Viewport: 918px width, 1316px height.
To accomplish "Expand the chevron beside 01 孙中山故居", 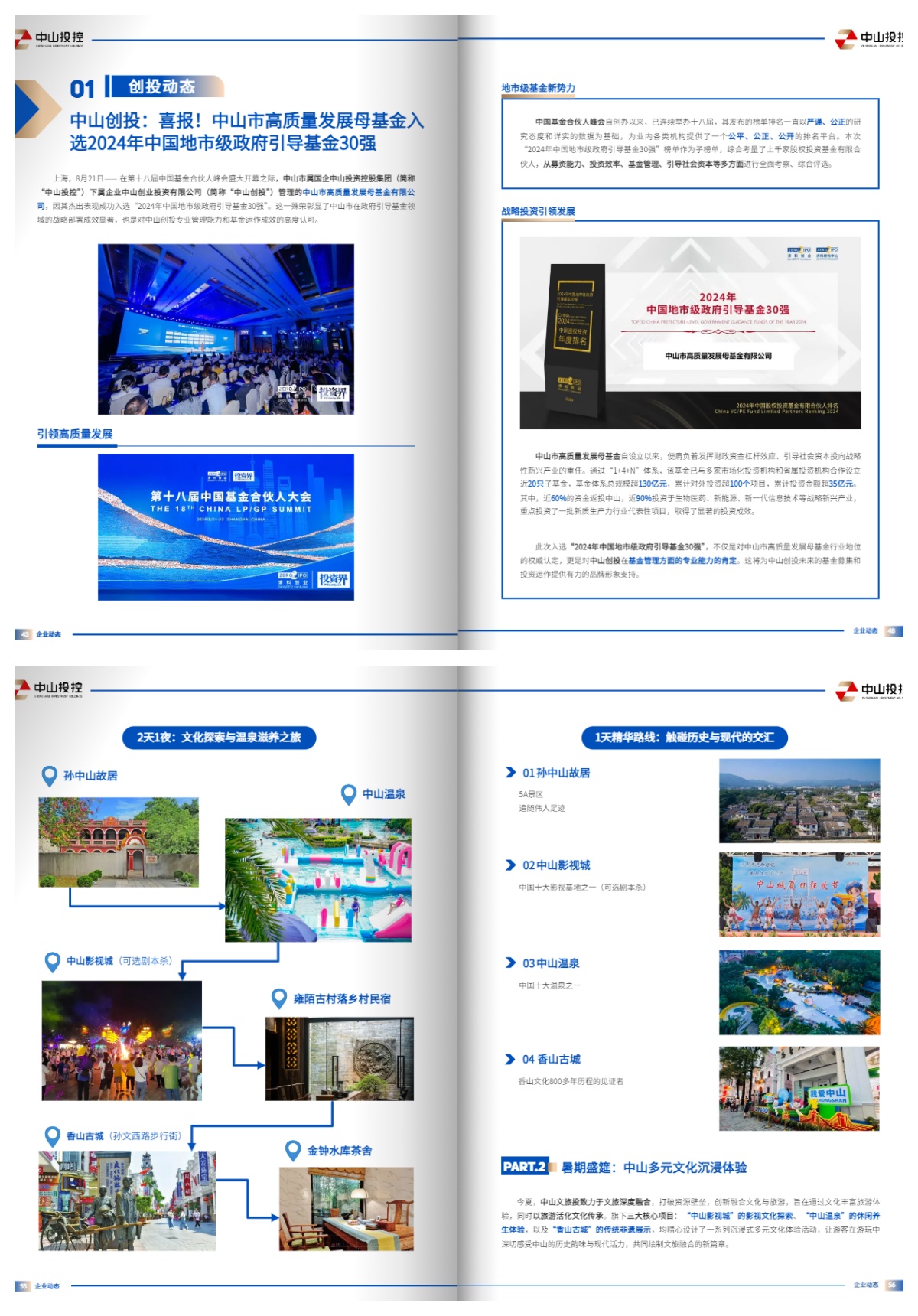I will pos(510,773).
